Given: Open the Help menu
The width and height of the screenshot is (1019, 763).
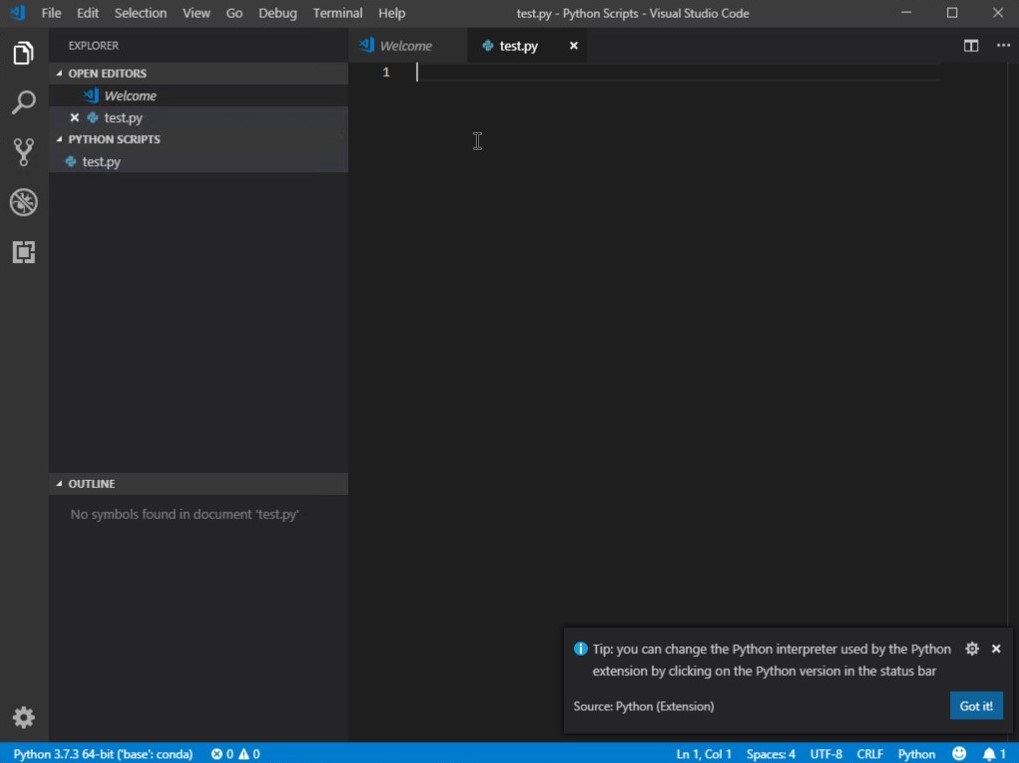Looking at the screenshot, I should point(392,13).
